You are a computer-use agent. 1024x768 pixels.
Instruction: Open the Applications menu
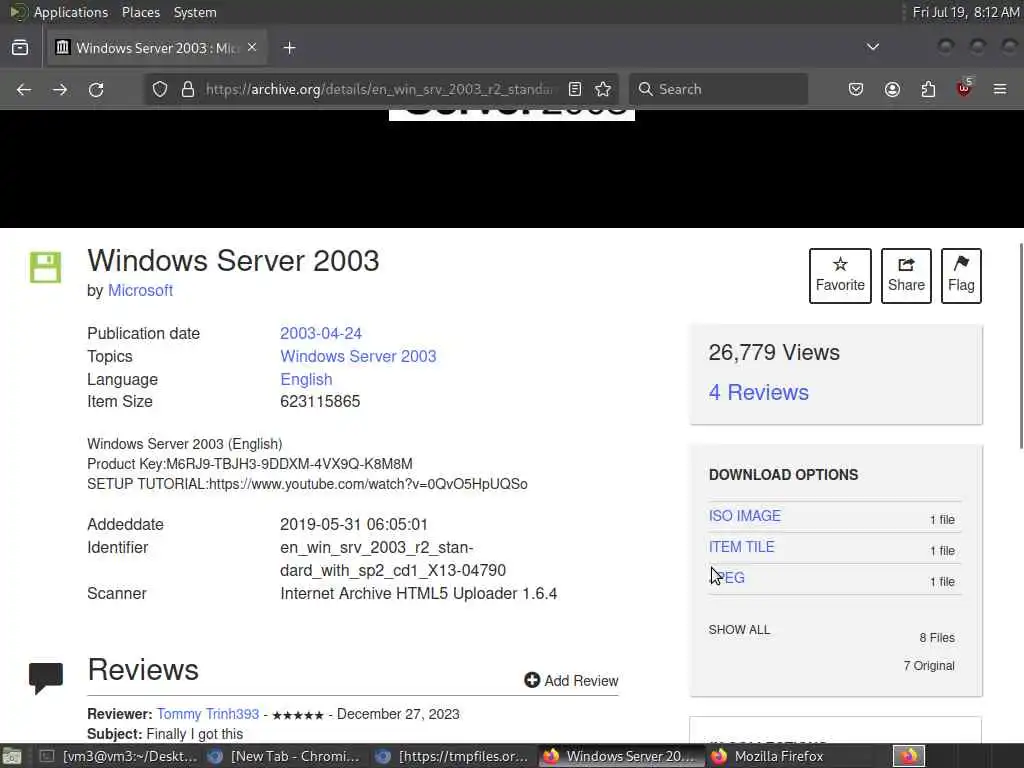point(70,12)
